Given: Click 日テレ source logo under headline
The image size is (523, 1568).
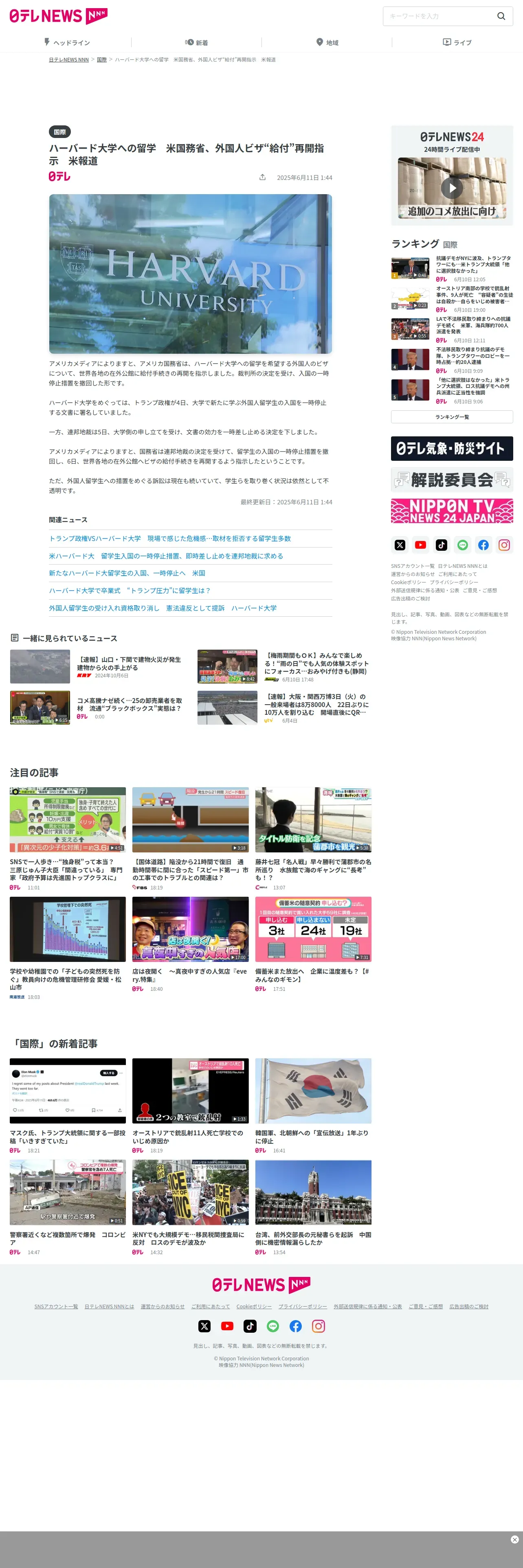Looking at the screenshot, I should 59,177.
